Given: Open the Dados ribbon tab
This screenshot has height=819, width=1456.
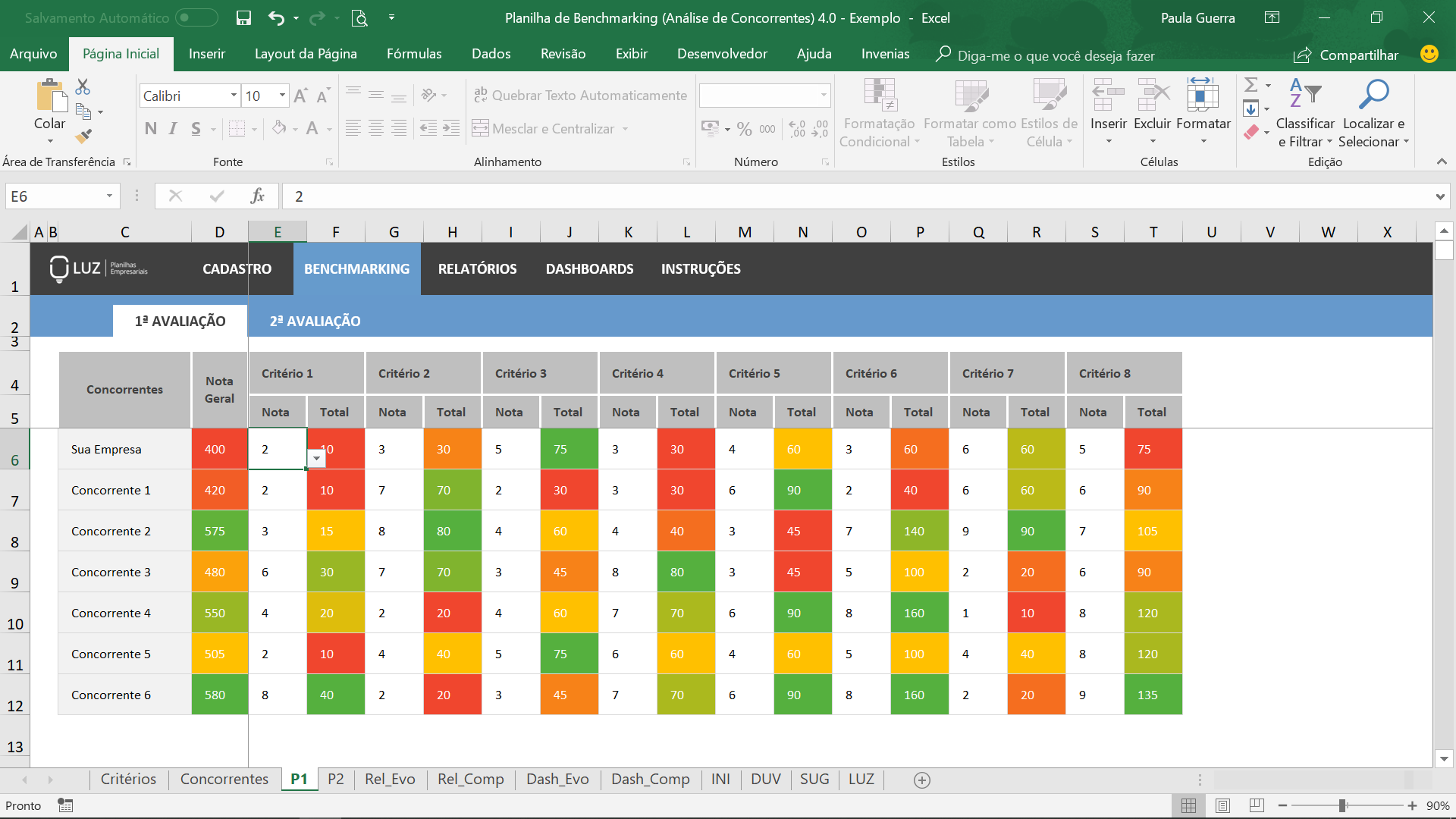Looking at the screenshot, I should coord(491,54).
